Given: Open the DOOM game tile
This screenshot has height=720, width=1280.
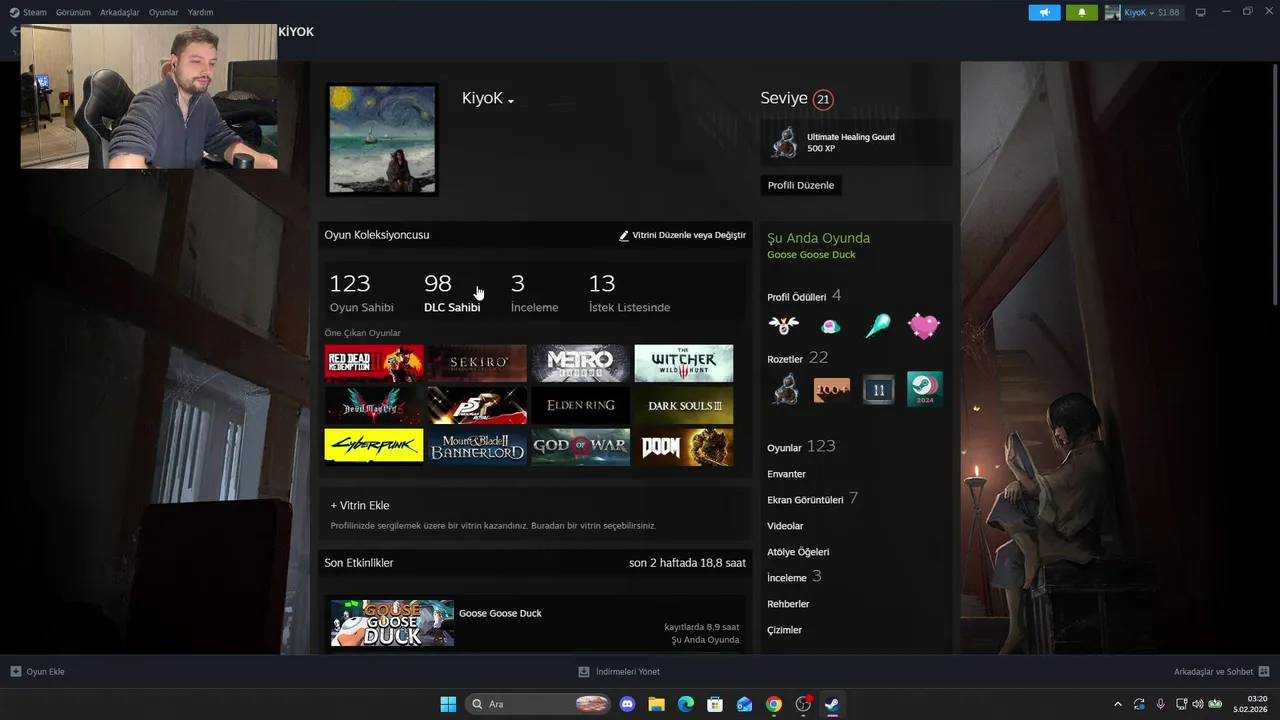Looking at the screenshot, I should click(684, 447).
